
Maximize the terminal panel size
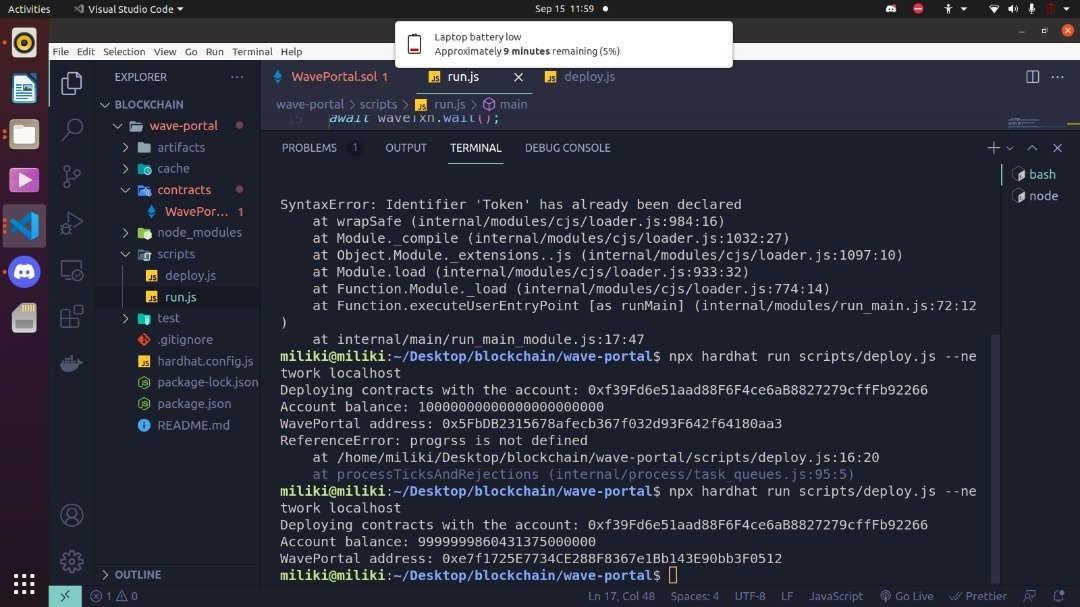pos(1032,147)
